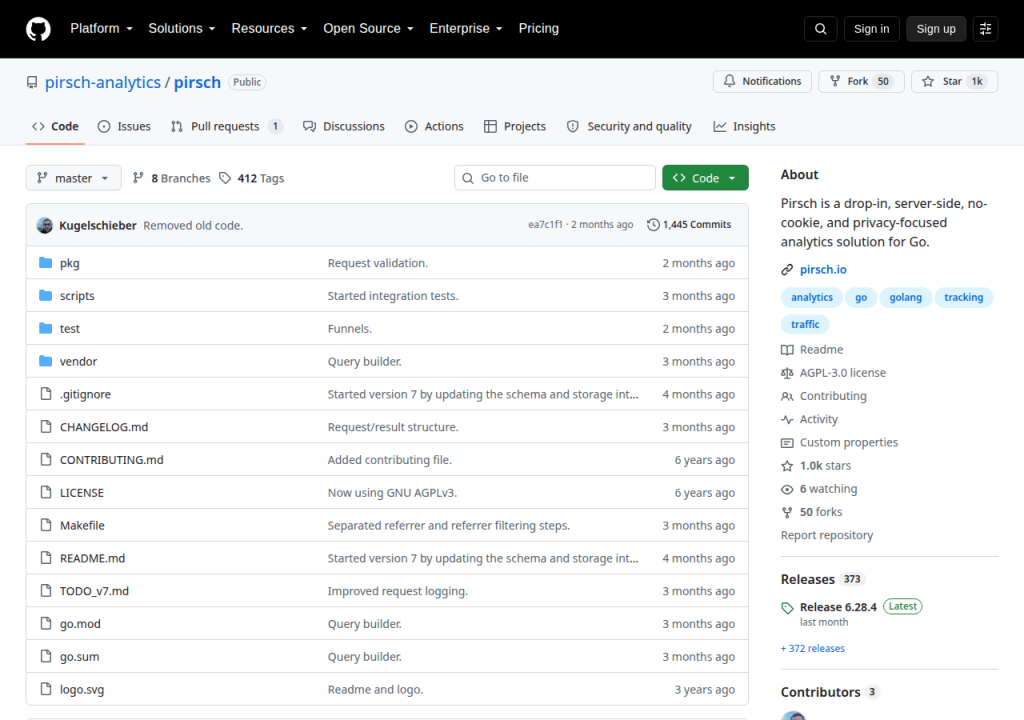This screenshot has width=1024, height=720.
Task: Expand the Enterprise menu
Action: [x=466, y=29]
